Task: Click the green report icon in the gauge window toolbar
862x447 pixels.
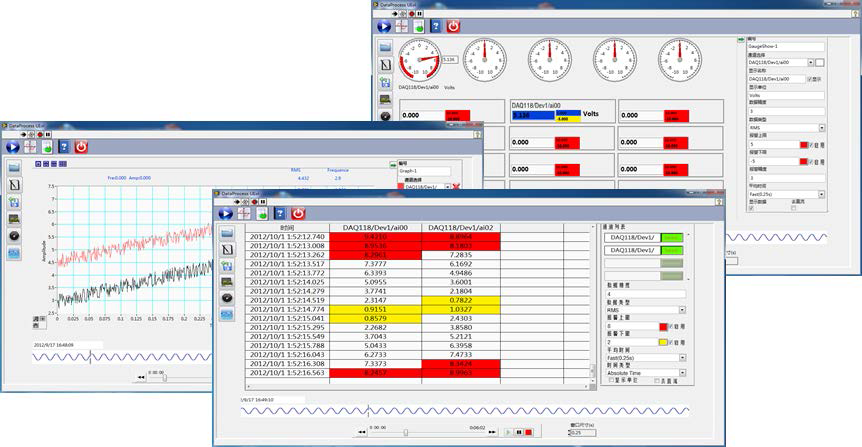Action: pyautogui.click(x=418, y=26)
